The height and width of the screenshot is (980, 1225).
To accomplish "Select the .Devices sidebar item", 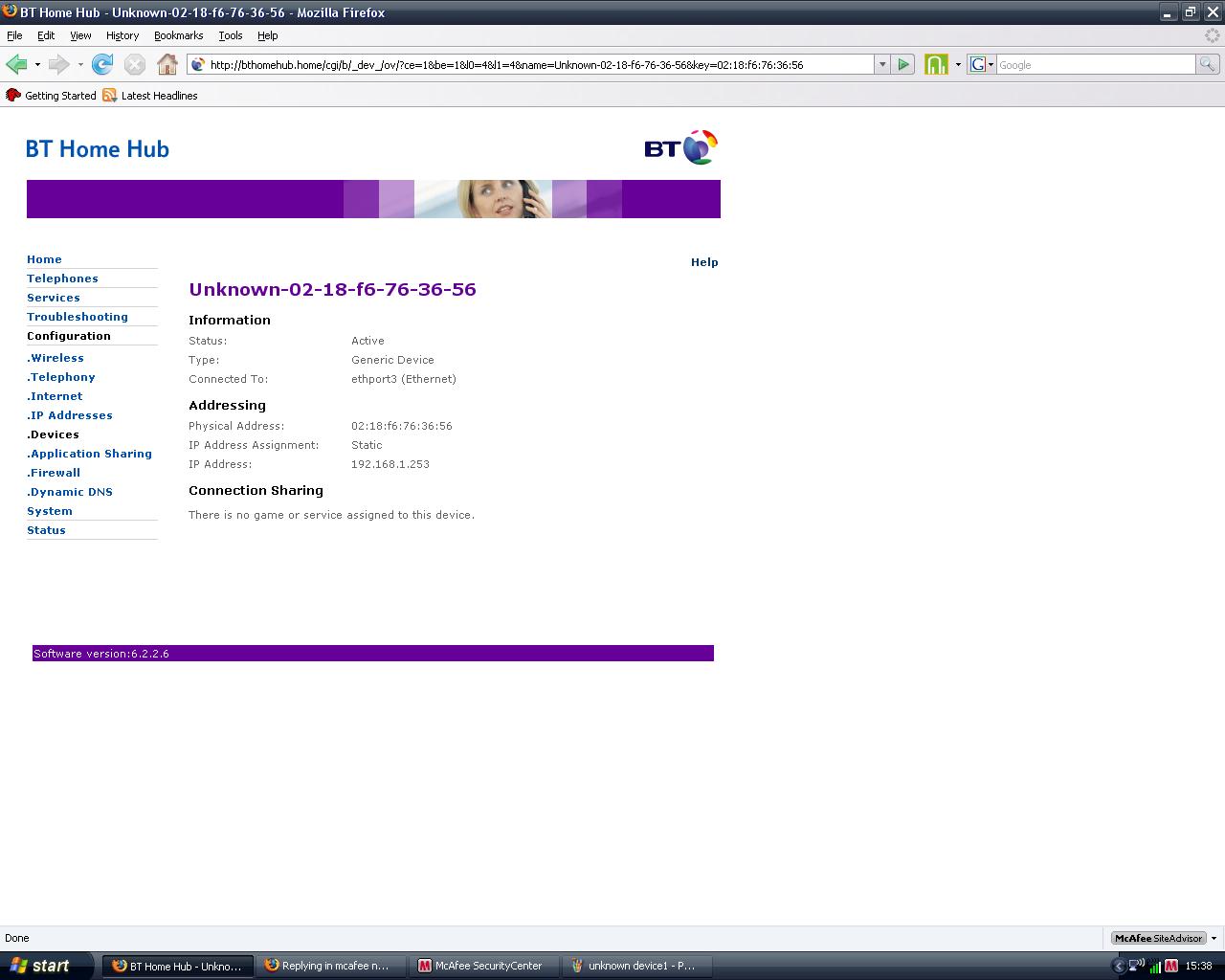I will coord(53,434).
